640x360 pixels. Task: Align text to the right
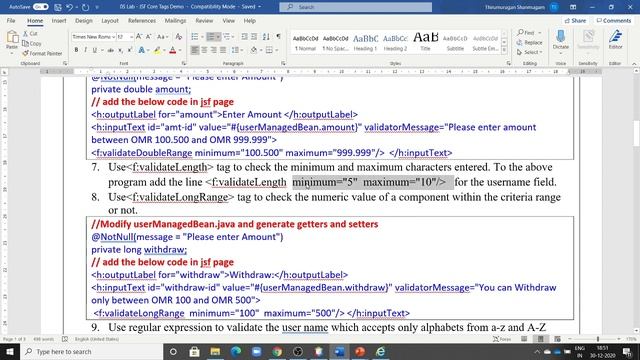(x=213, y=50)
